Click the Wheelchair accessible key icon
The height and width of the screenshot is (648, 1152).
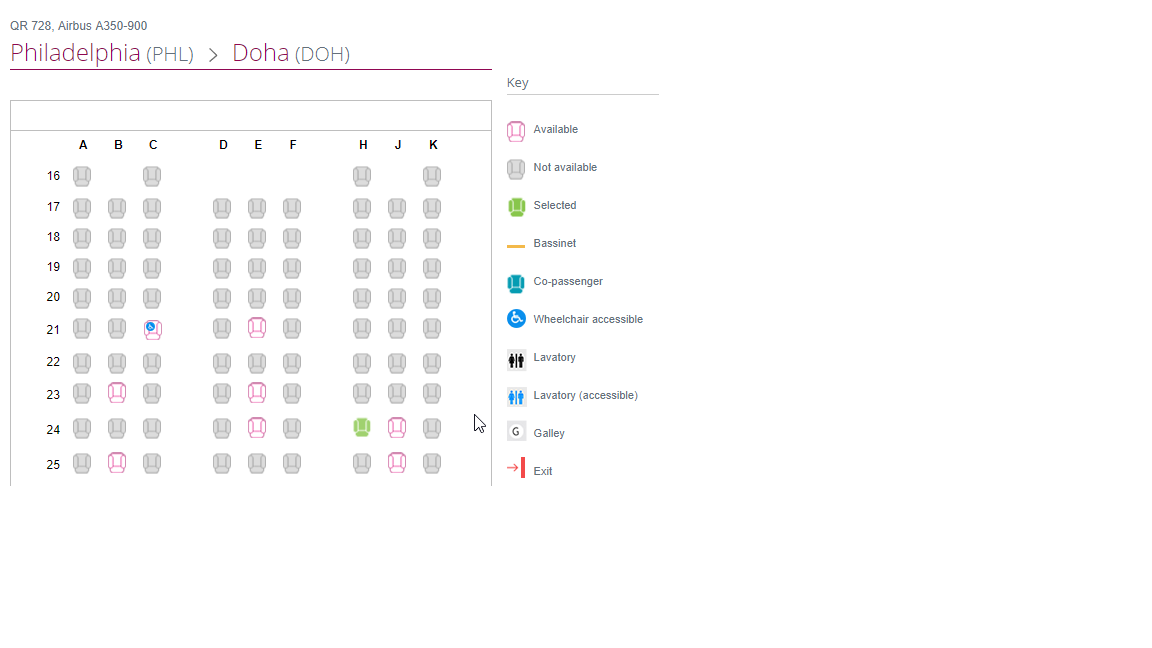coord(516,319)
